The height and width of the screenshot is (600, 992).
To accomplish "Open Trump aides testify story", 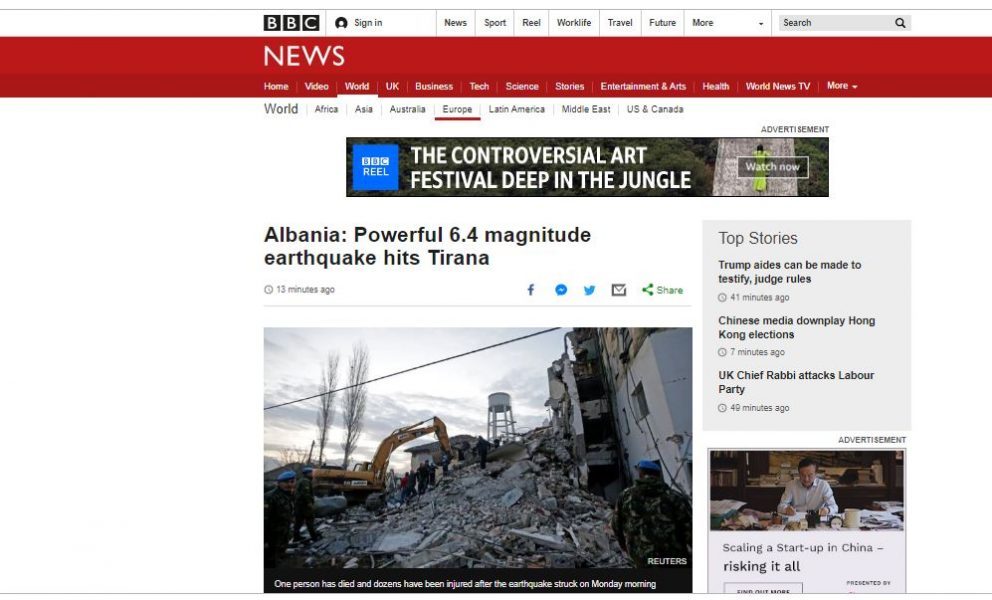I will pyautogui.click(x=789, y=272).
